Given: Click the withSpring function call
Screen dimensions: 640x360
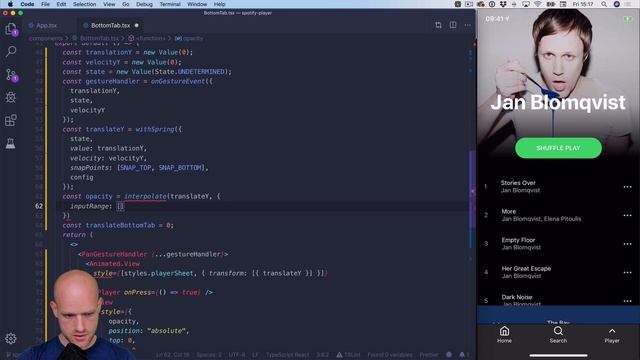Looking at the screenshot, I should click(155, 129).
